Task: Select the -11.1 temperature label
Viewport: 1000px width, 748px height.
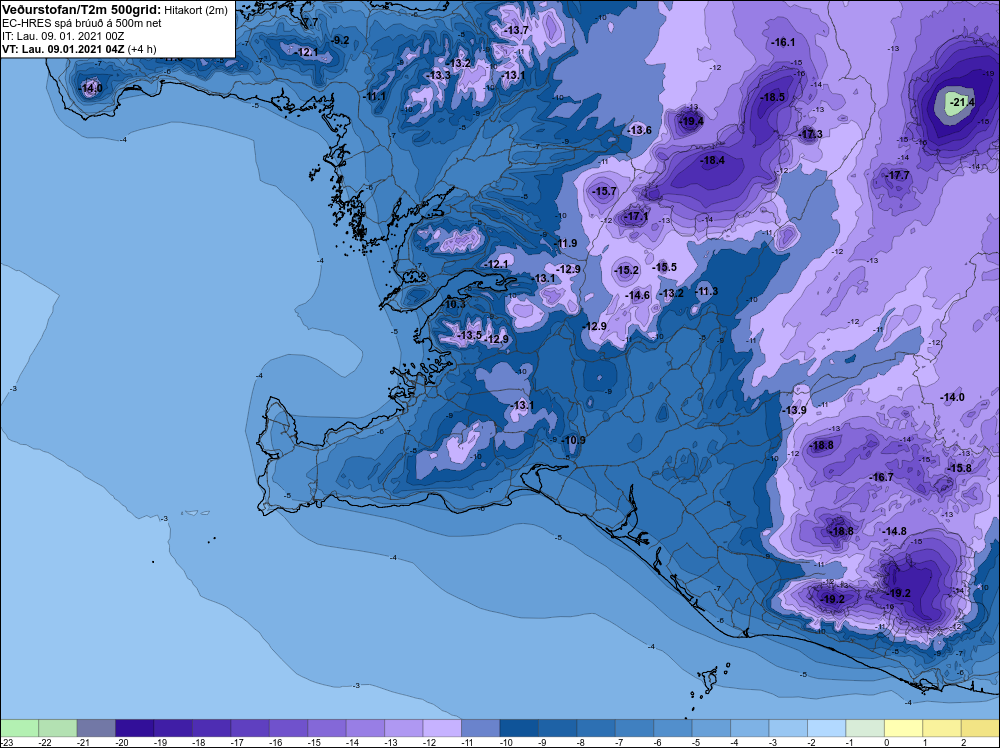Action: 376,96
